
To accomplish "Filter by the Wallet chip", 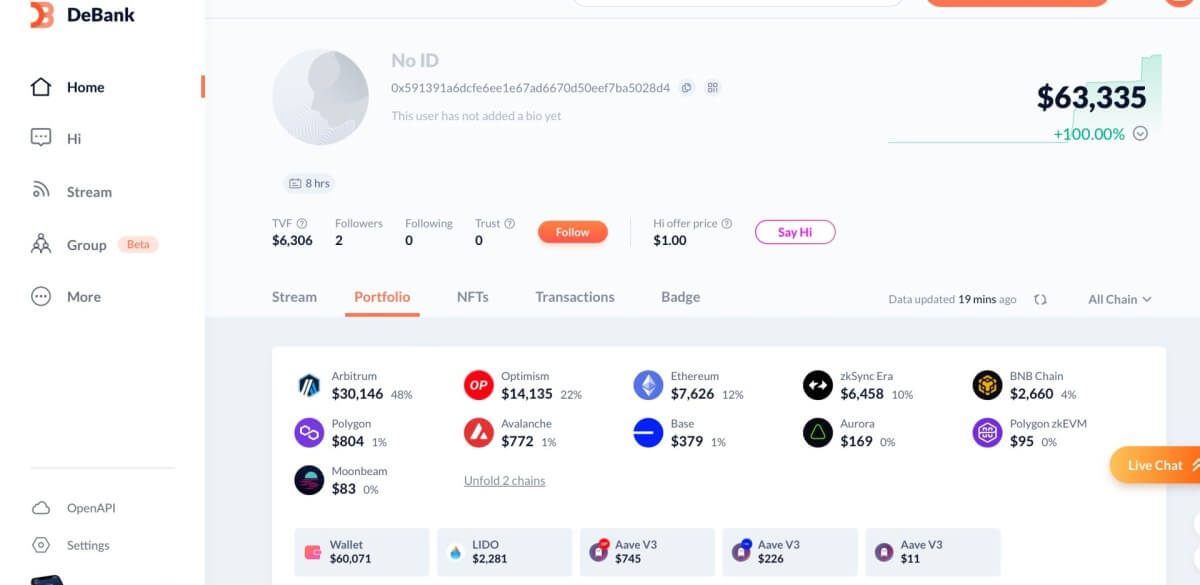I will [362, 552].
